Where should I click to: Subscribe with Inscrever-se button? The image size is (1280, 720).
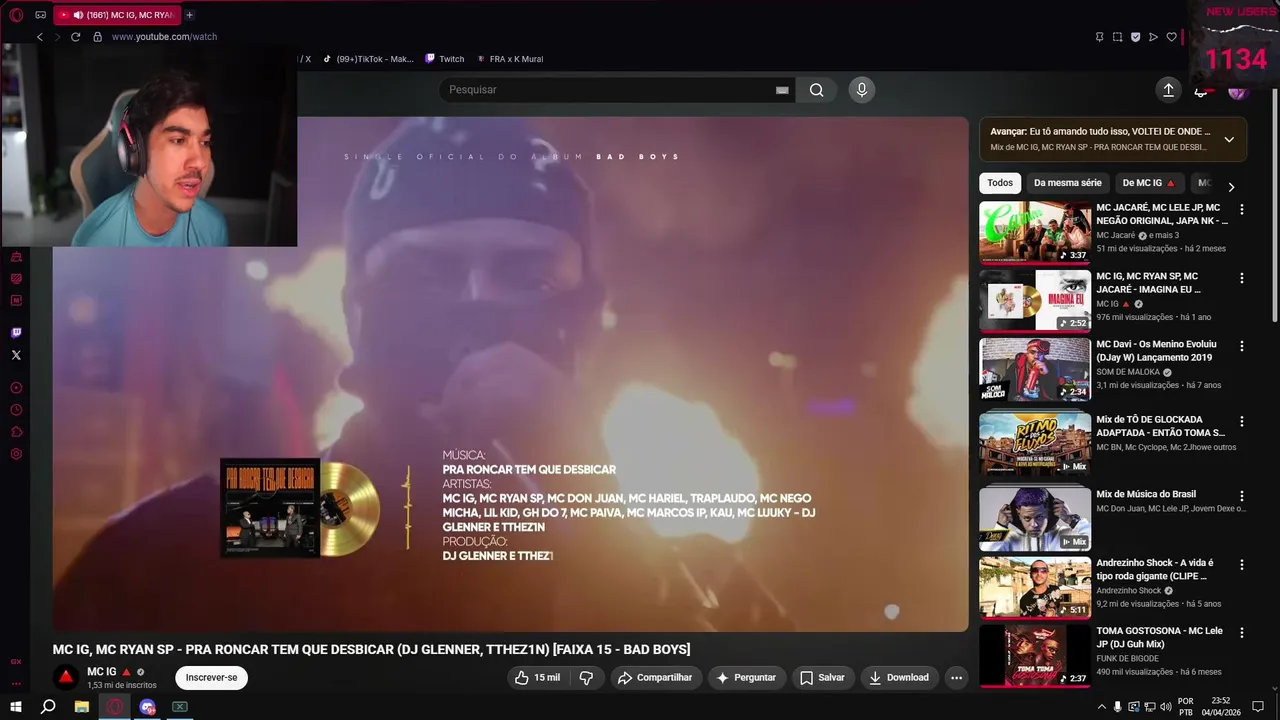click(x=211, y=678)
